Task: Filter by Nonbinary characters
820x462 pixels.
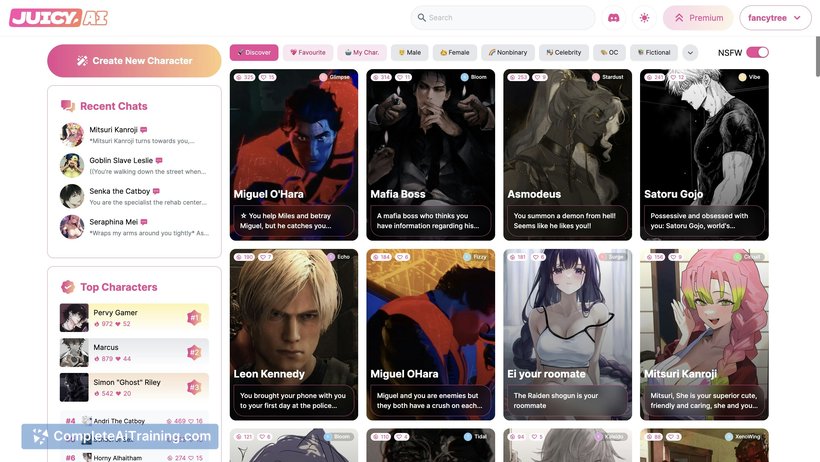Action: click(508, 52)
